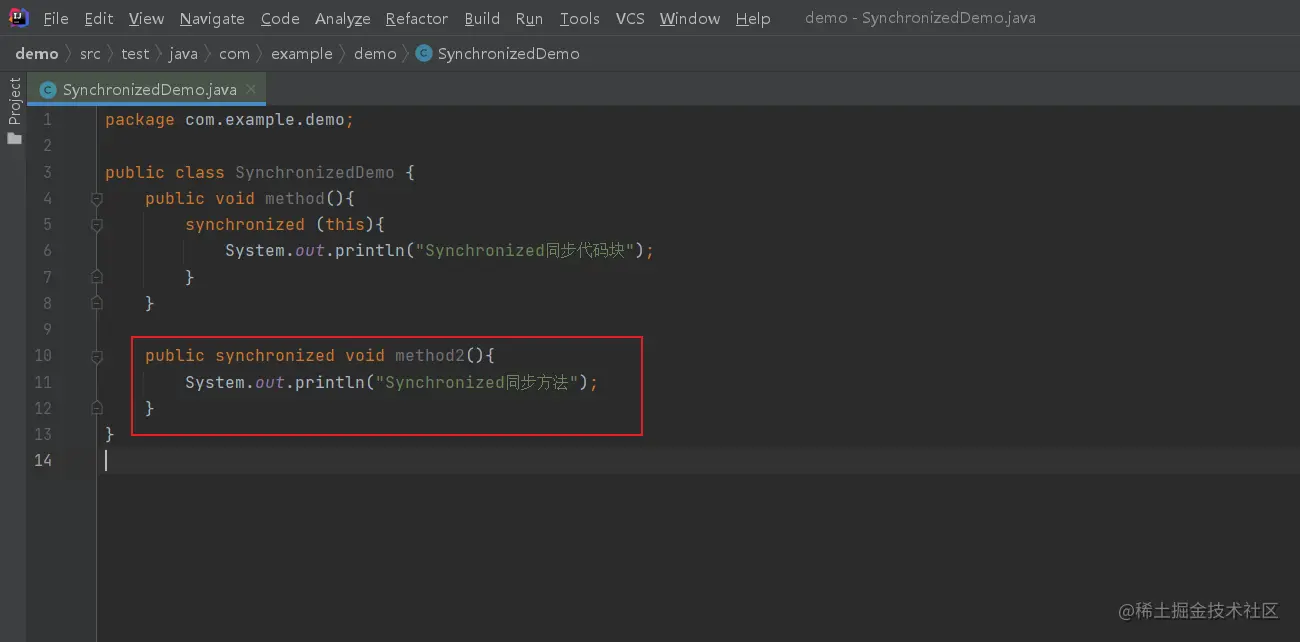This screenshot has height=642, width=1300.
Task: Click the package com.example.demo statement
Action: click(x=230, y=120)
